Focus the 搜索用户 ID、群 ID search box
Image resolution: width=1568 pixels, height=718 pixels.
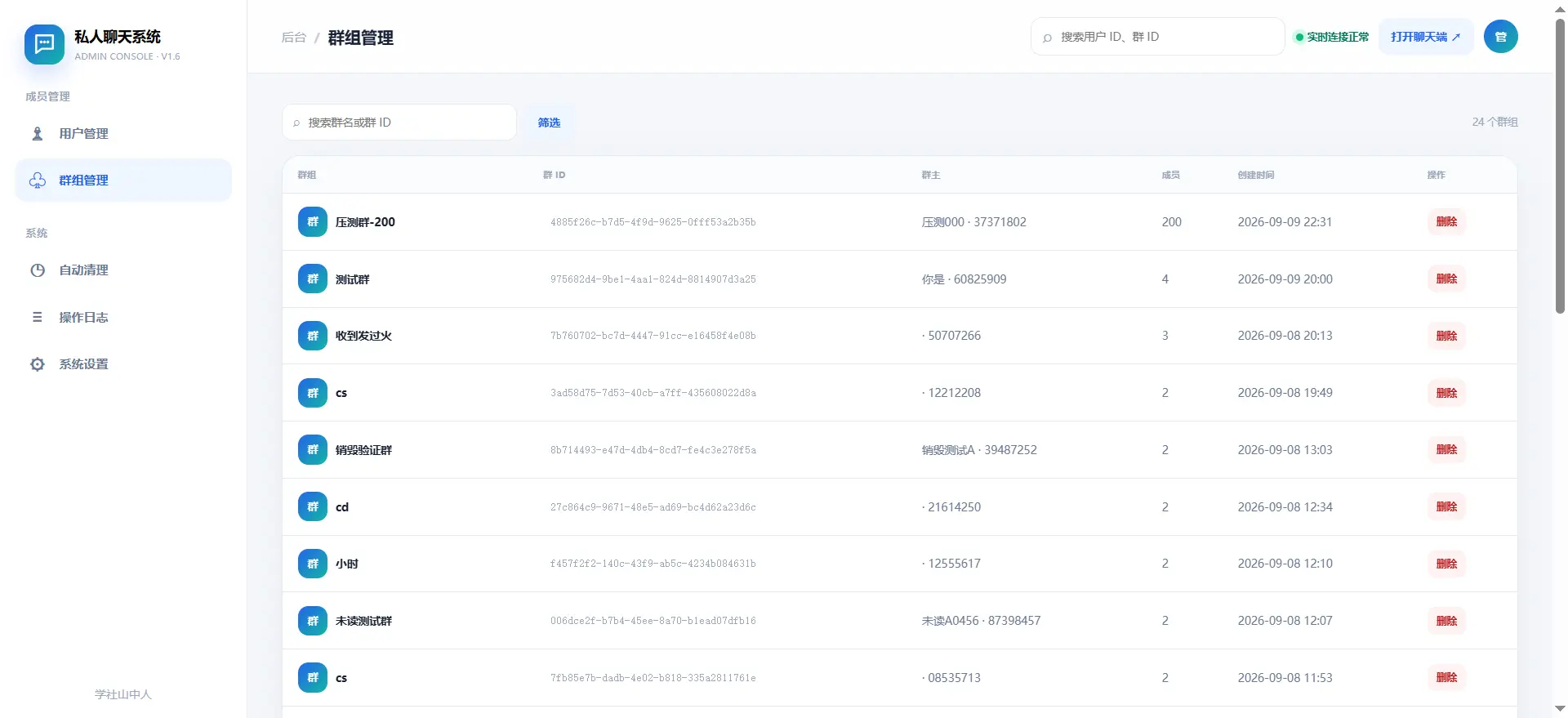(1158, 37)
